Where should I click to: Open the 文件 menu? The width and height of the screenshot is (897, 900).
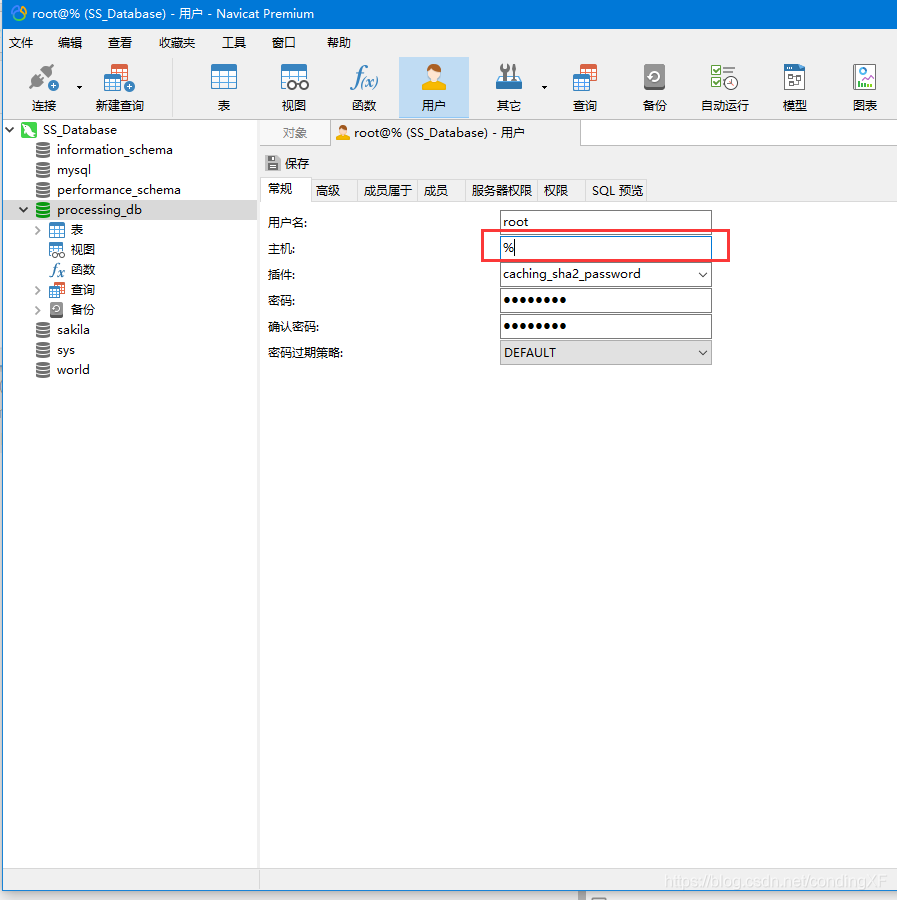[21, 42]
